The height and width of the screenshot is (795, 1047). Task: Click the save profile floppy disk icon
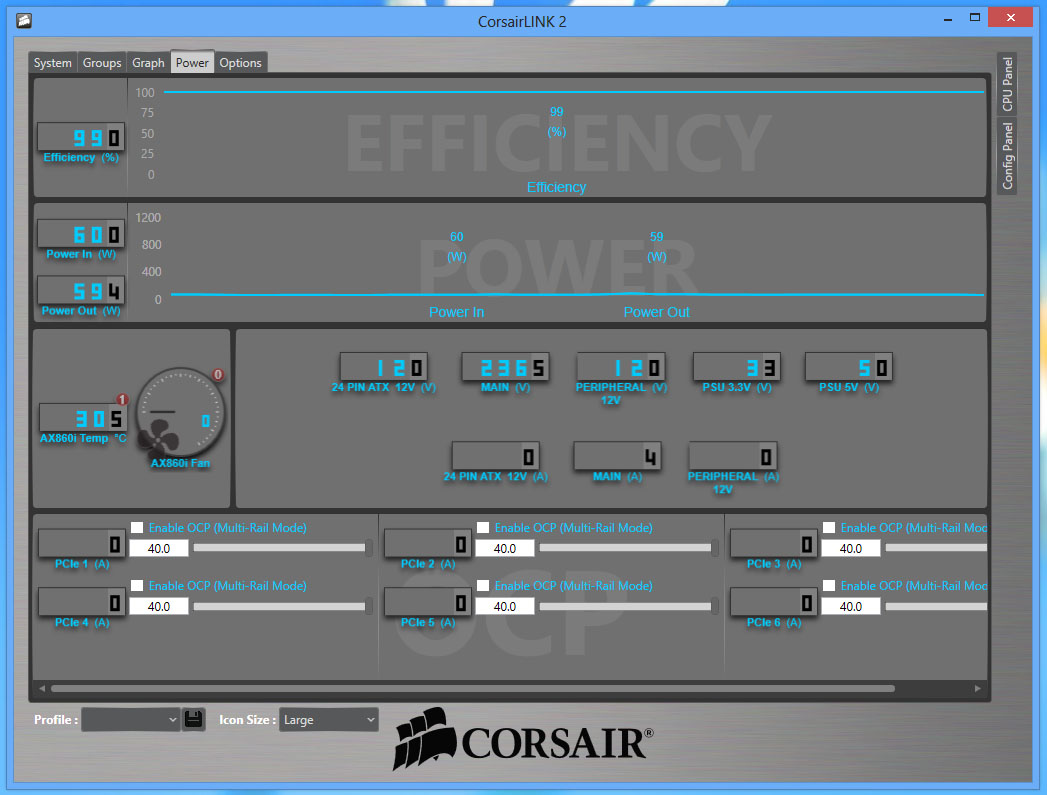pyautogui.click(x=194, y=719)
